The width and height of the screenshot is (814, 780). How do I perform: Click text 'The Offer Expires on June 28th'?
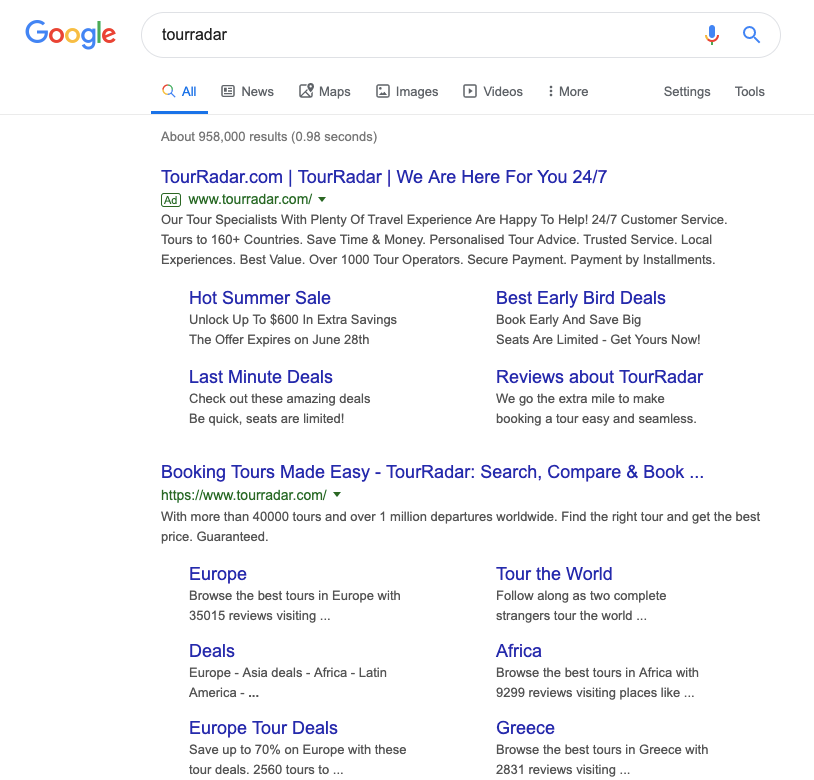tap(279, 339)
